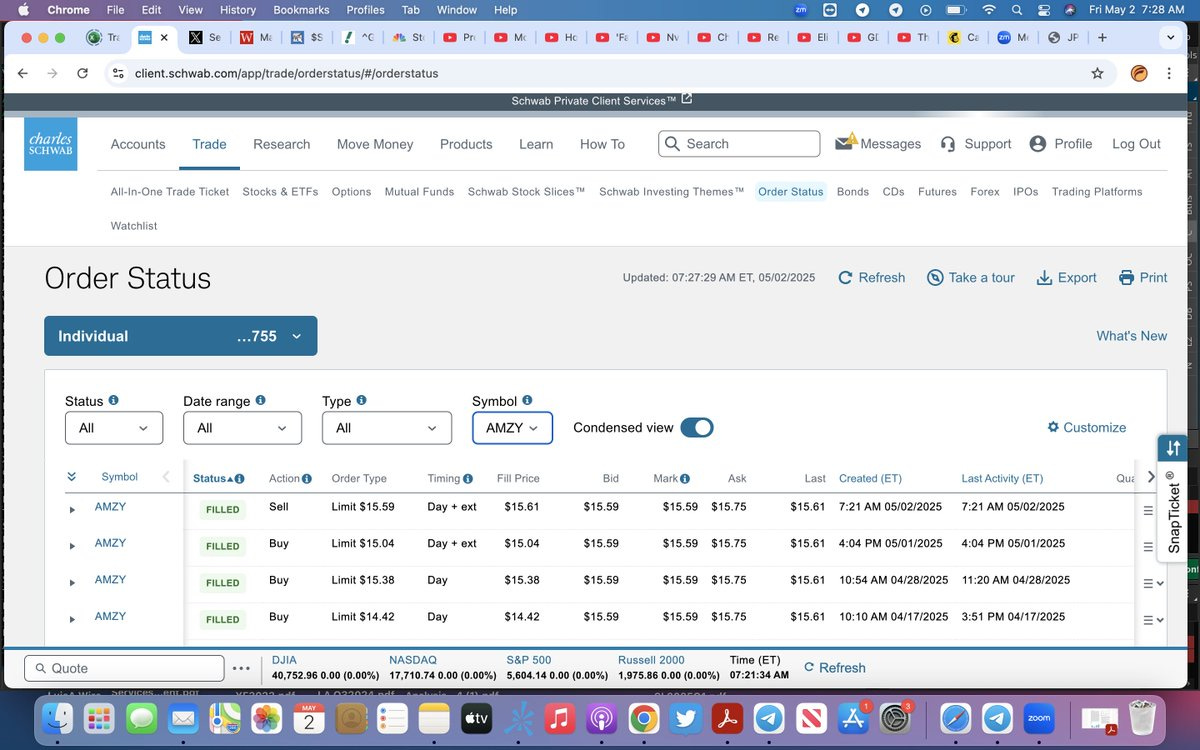This screenshot has width=1200, height=750.
Task: Expand the AMZY Sell order row
Action: [x=72, y=510]
